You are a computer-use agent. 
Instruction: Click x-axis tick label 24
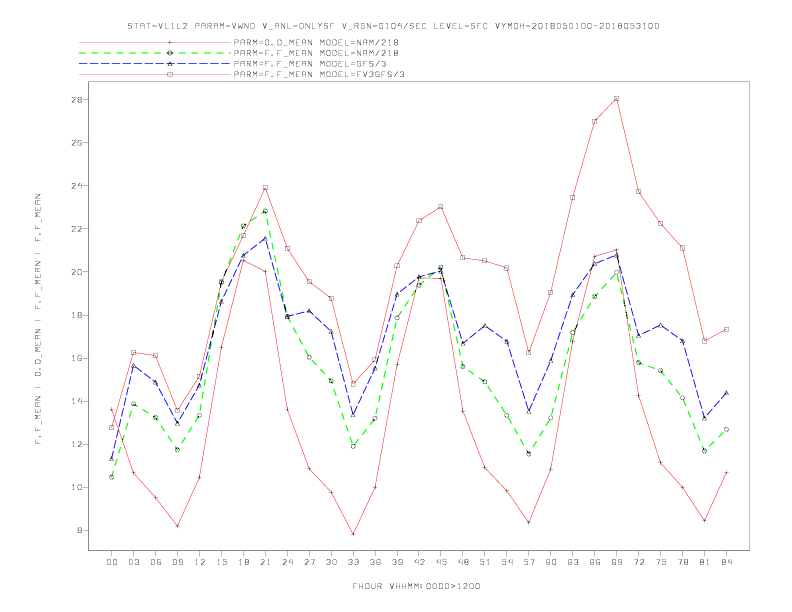point(287,562)
